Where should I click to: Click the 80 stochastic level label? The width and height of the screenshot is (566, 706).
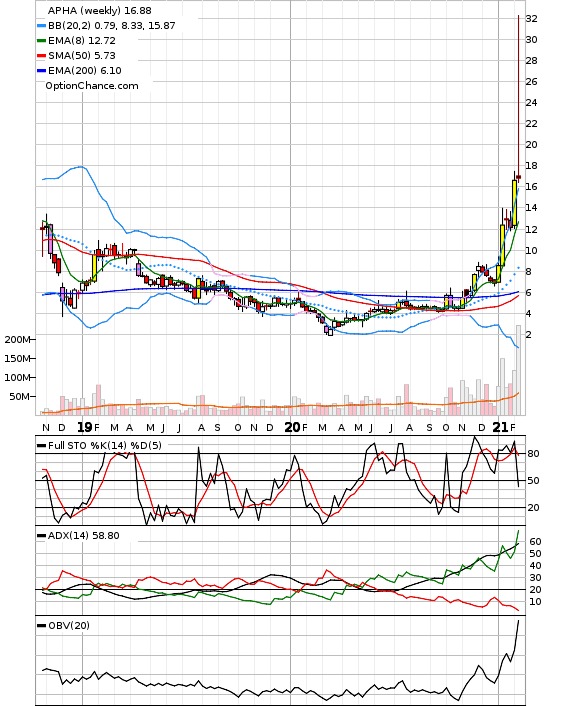click(533, 454)
